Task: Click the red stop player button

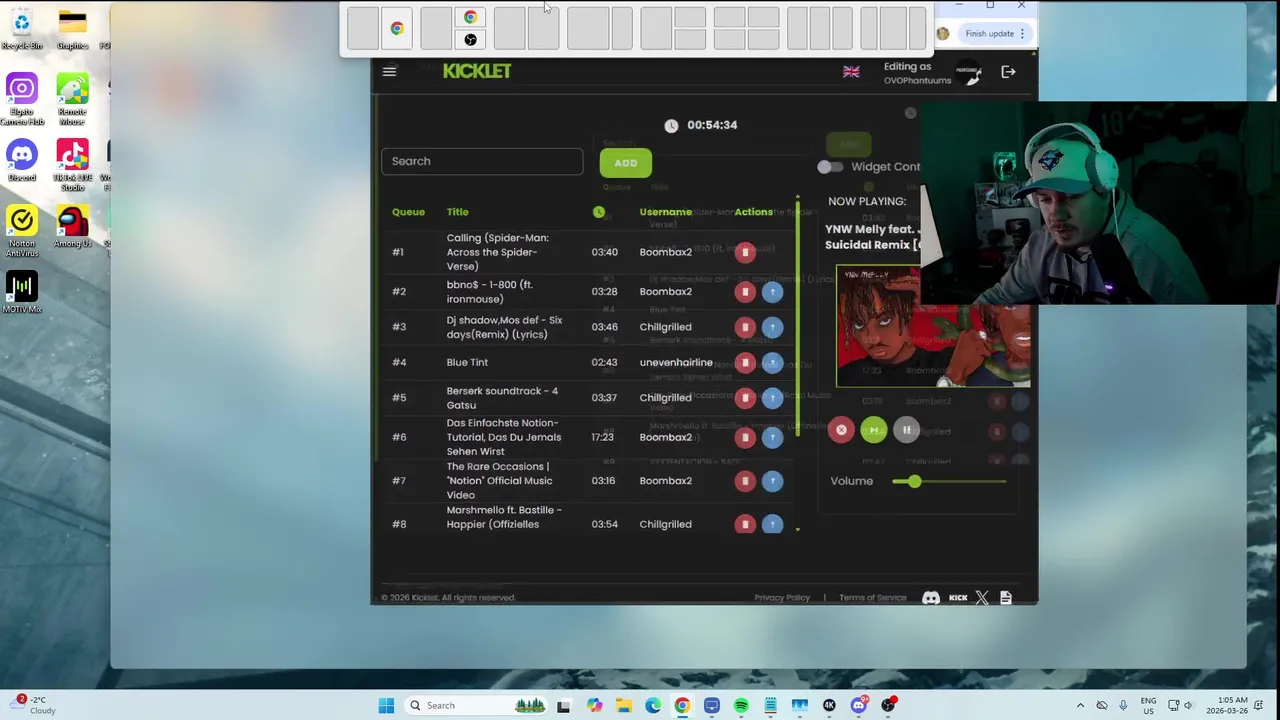Action: (841, 430)
